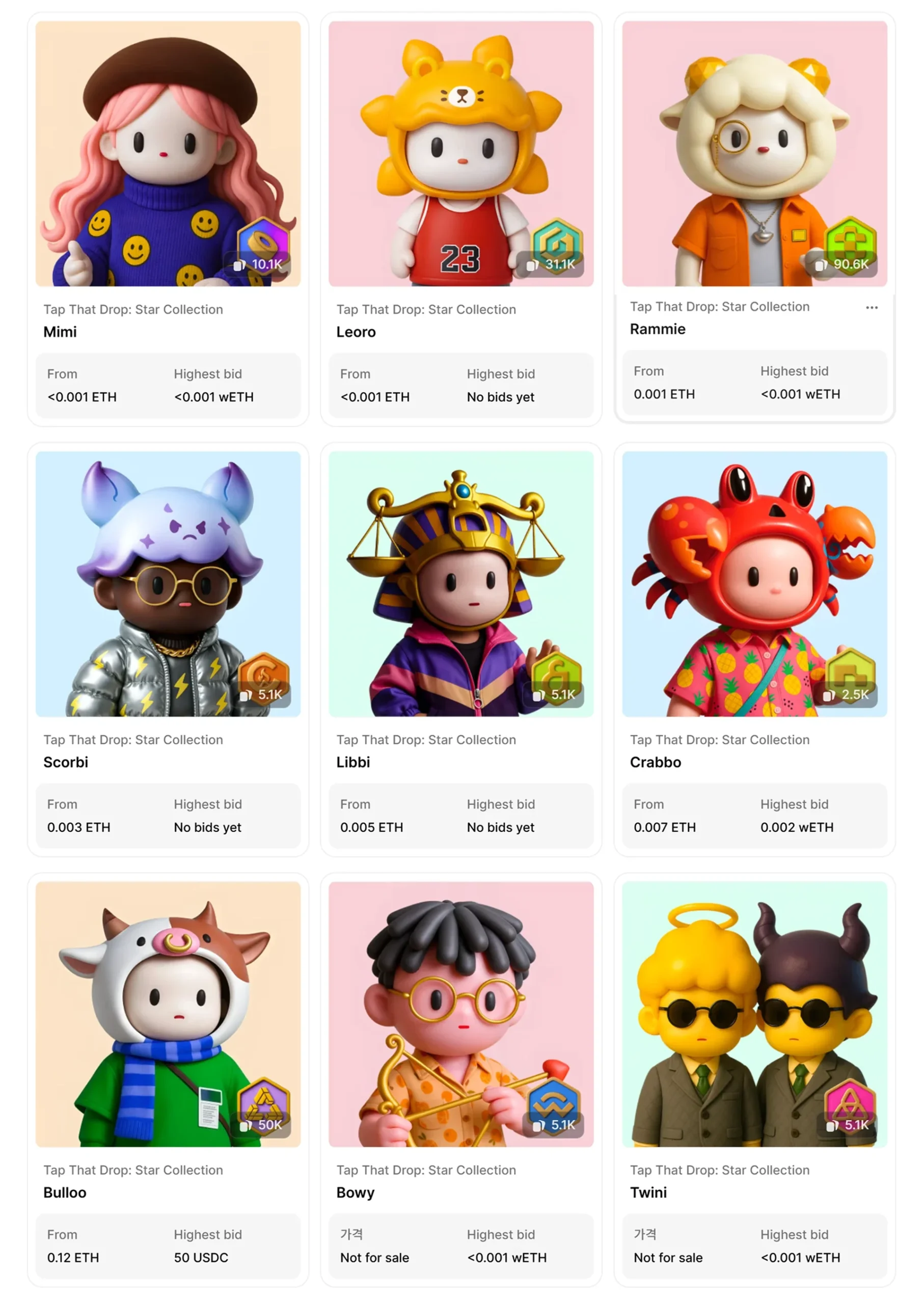This screenshot has height=1304, width=924.
Task: Click the purple hexagon badge on Mimi
Action: pos(263,243)
